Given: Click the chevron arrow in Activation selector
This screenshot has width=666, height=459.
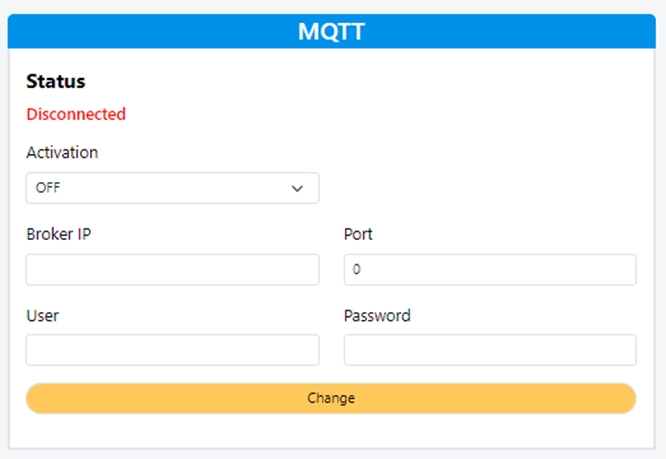Looking at the screenshot, I should tap(297, 188).
